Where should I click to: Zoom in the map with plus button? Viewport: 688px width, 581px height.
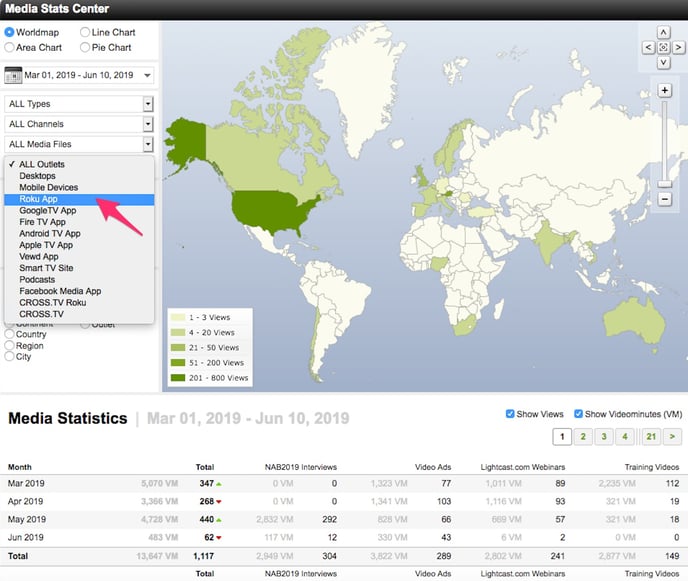[663, 91]
